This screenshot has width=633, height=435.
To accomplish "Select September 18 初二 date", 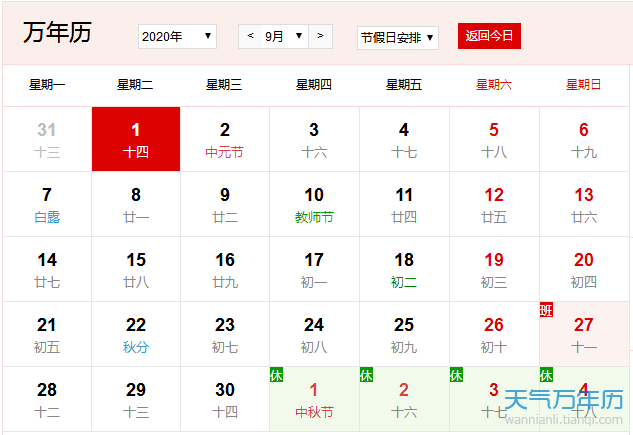I will [404, 269].
